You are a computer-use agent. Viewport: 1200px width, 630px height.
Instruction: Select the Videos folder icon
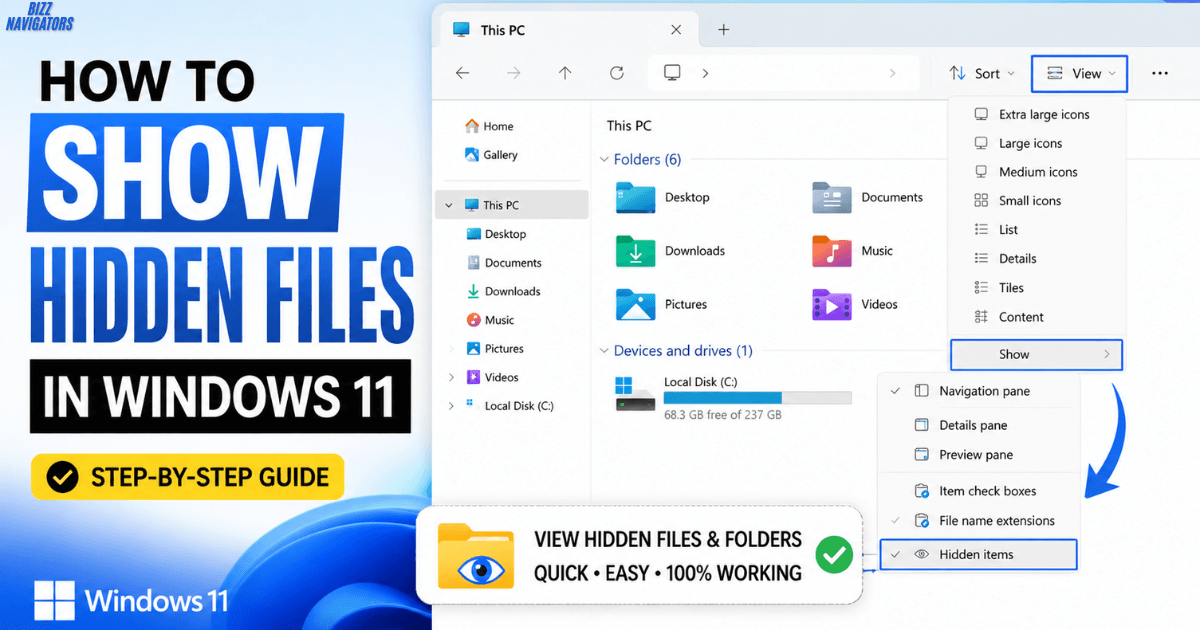[x=832, y=304]
